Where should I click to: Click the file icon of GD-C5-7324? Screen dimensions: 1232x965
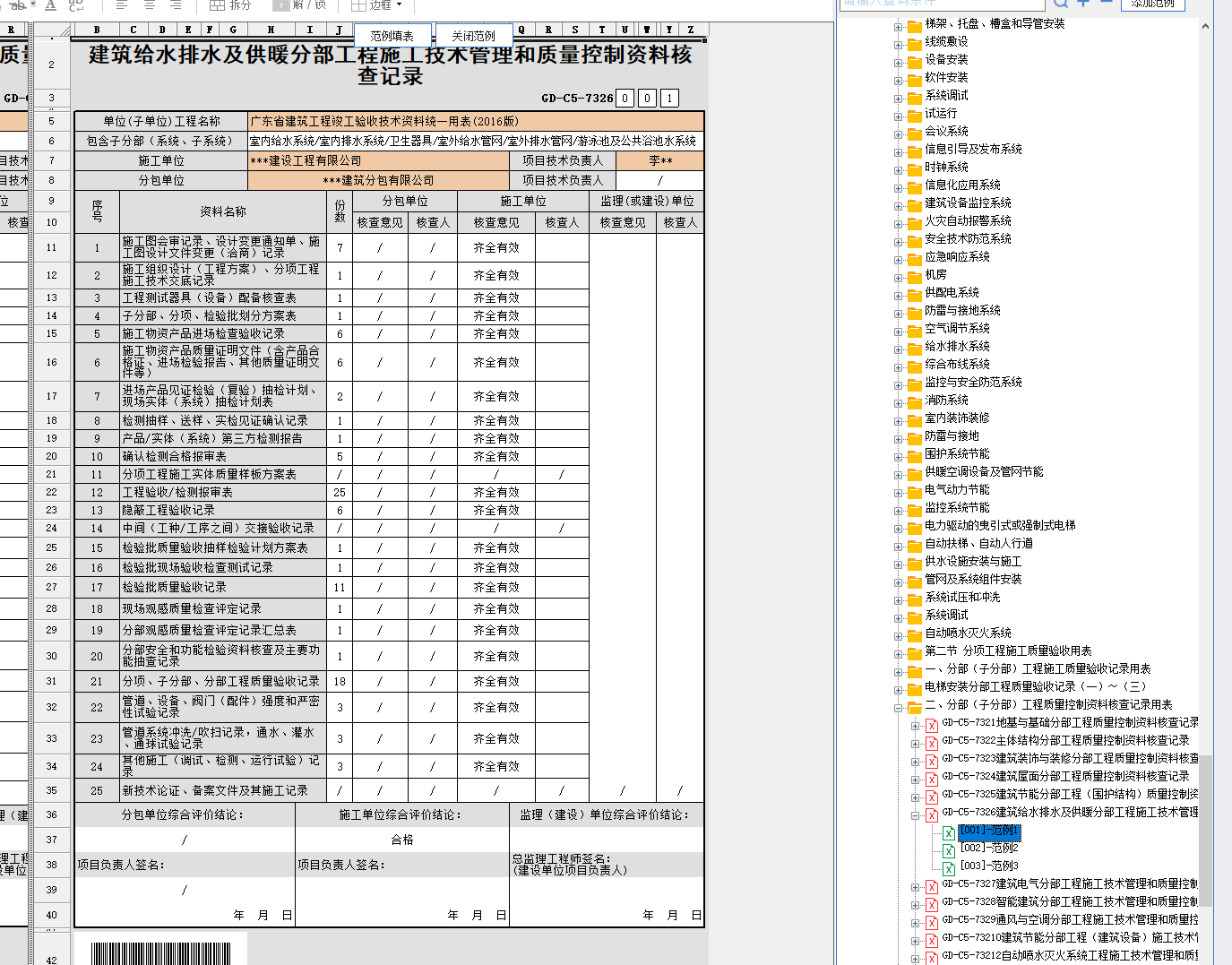(x=932, y=778)
